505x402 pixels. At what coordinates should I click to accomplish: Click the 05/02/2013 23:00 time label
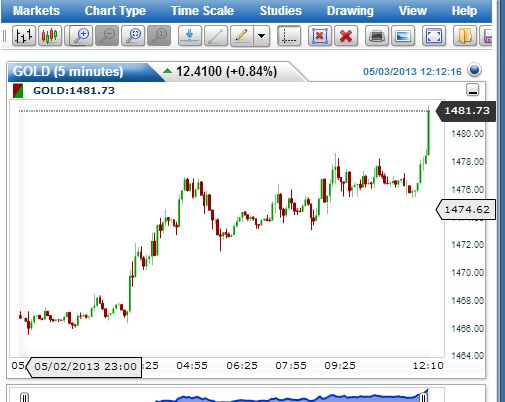(x=85, y=367)
